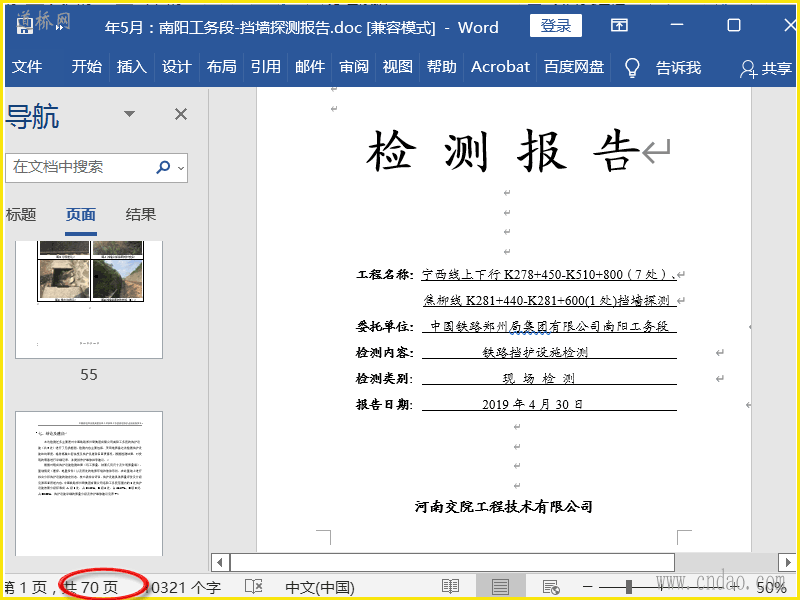
Task: Click the 工程名称 label
Action: (384, 274)
